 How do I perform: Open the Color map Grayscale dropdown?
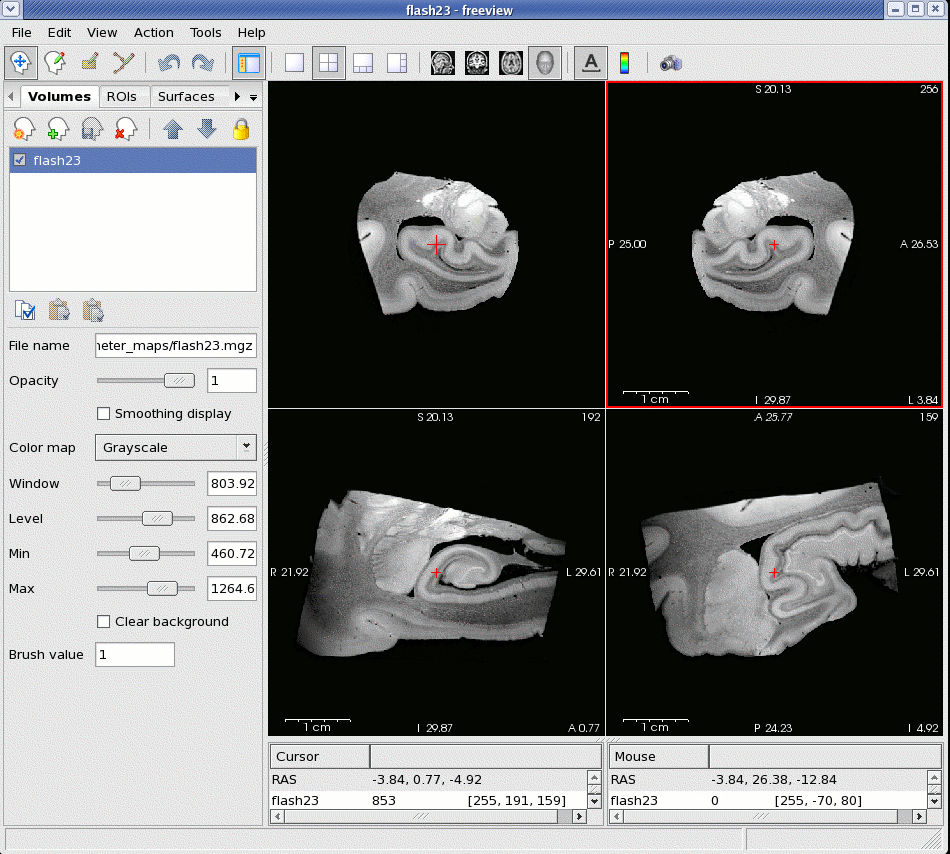coord(175,448)
